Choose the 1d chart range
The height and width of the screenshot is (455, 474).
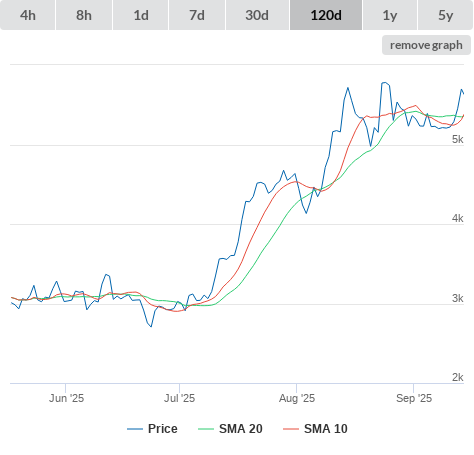141,15
